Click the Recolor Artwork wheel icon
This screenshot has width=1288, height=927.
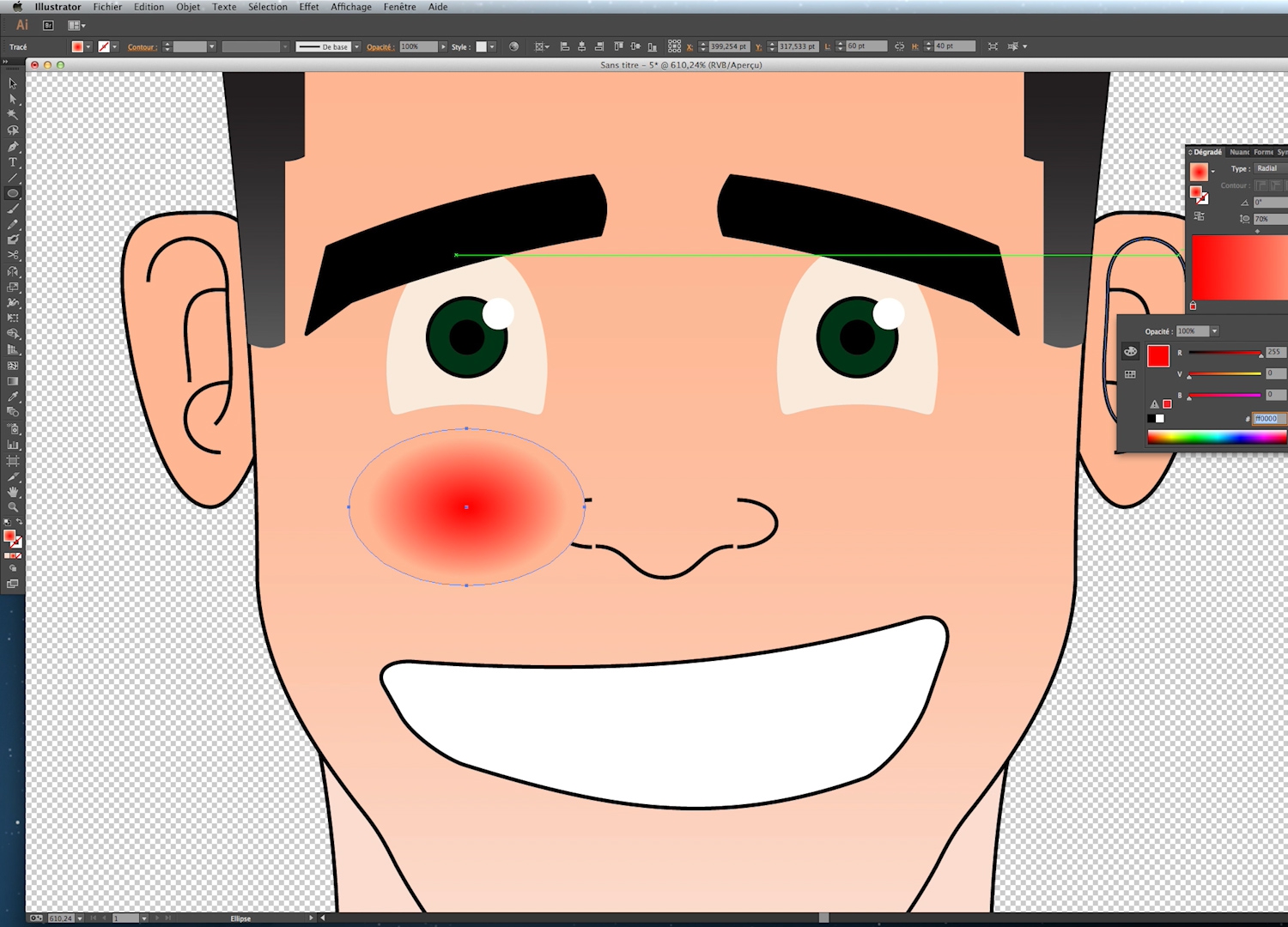point(513,46)
